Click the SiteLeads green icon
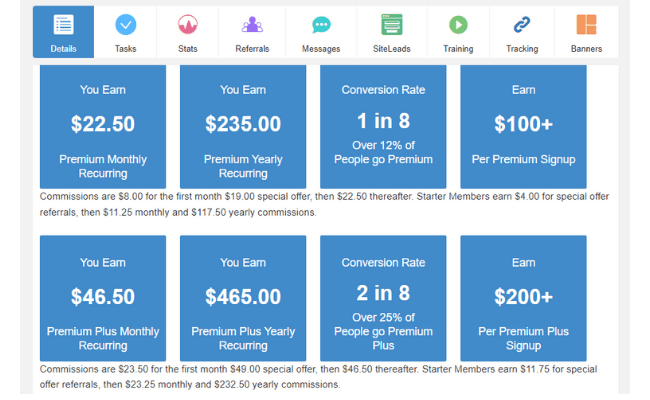This screenshot has height=400, width=650. coord(392,24)
